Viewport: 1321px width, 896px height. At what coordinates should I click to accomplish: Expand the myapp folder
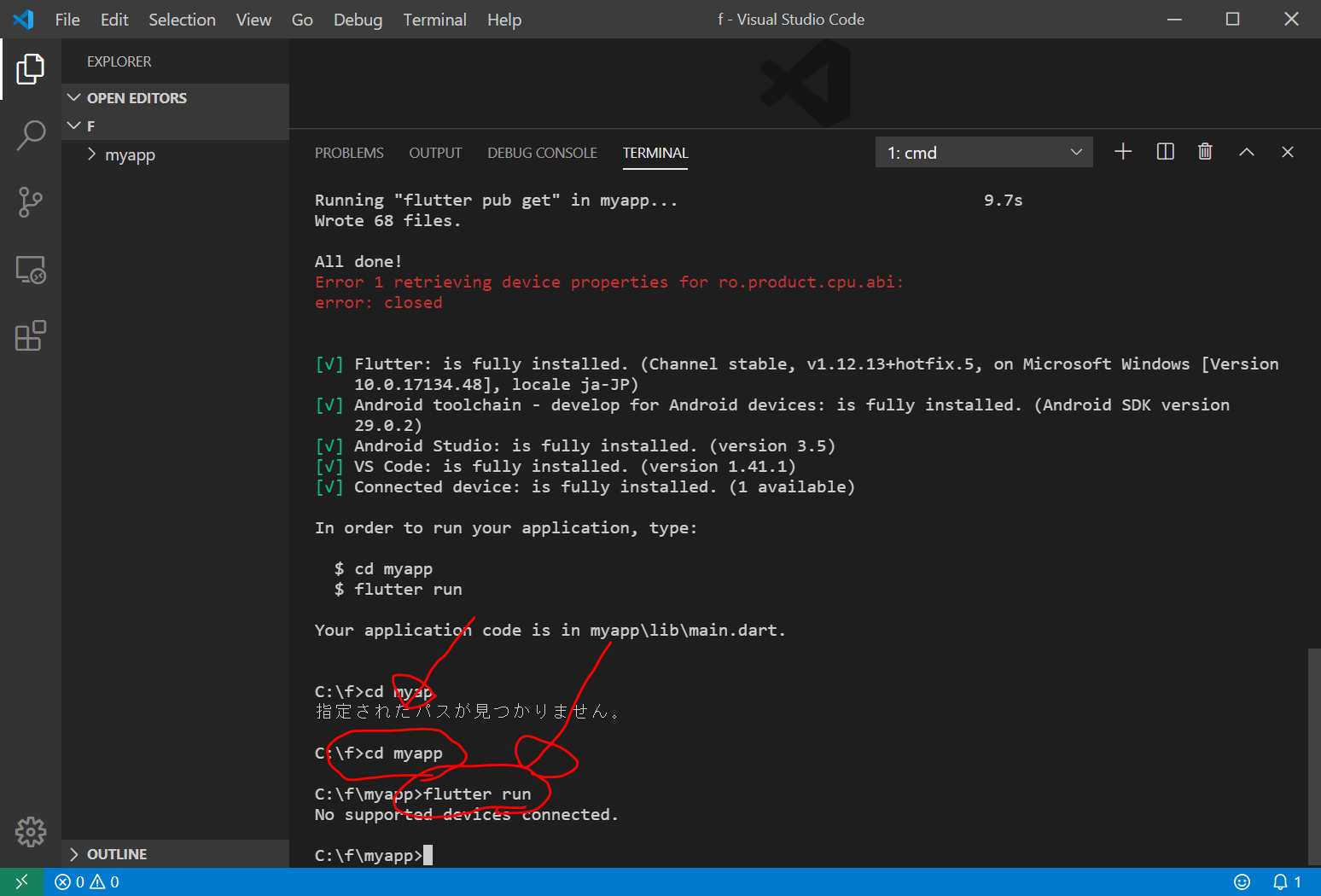[x=175, y=154]
